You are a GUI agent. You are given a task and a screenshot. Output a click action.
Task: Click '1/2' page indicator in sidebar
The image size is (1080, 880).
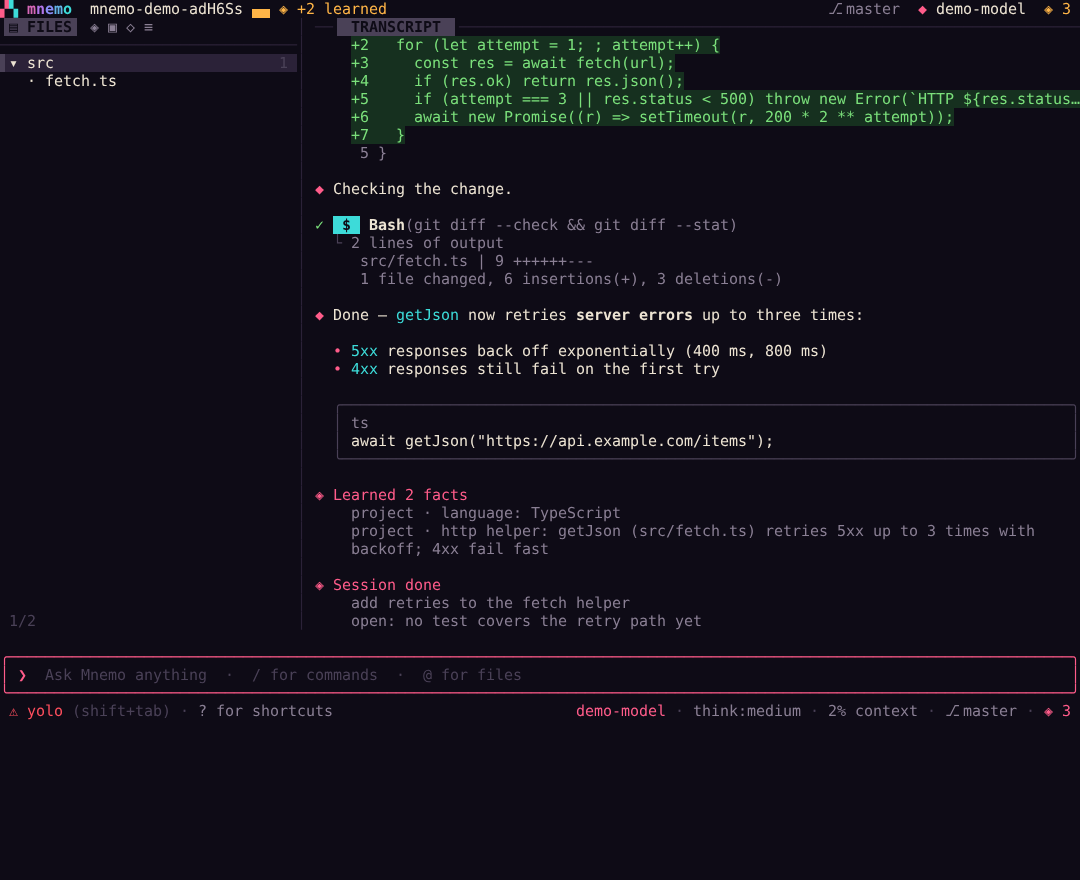22,621
